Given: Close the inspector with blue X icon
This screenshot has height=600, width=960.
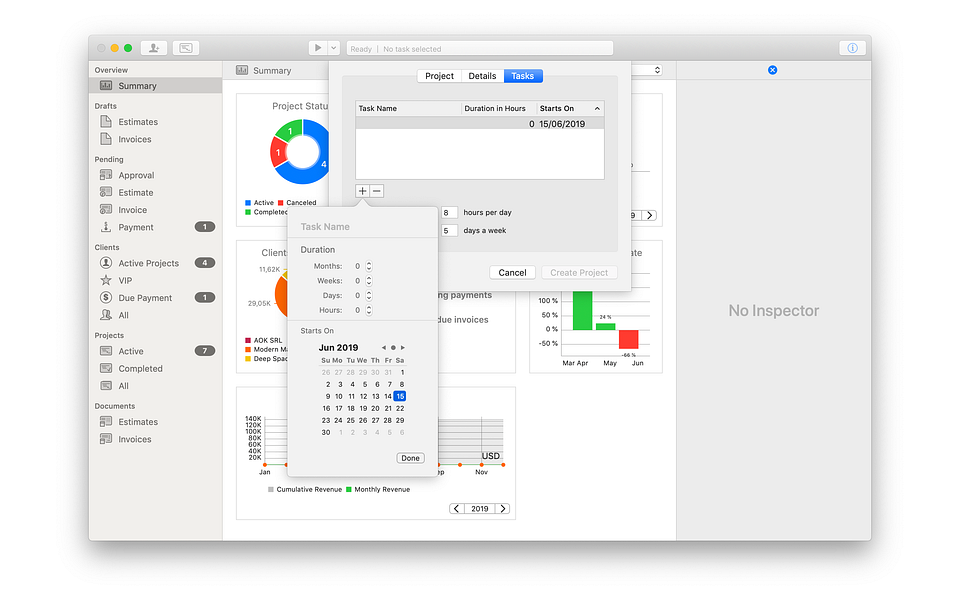Looking at the screenshot, I should click(x=773, y=70).
